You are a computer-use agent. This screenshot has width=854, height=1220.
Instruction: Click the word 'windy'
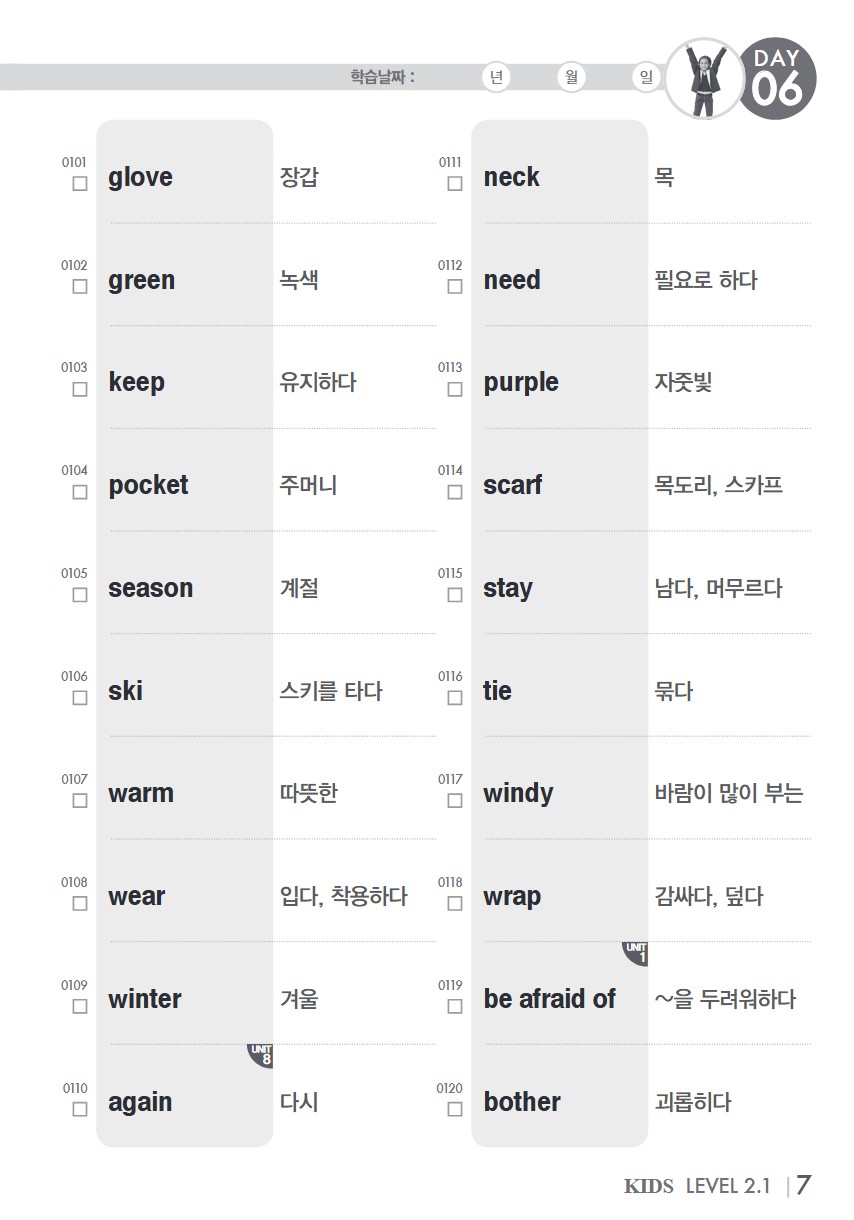518,794
